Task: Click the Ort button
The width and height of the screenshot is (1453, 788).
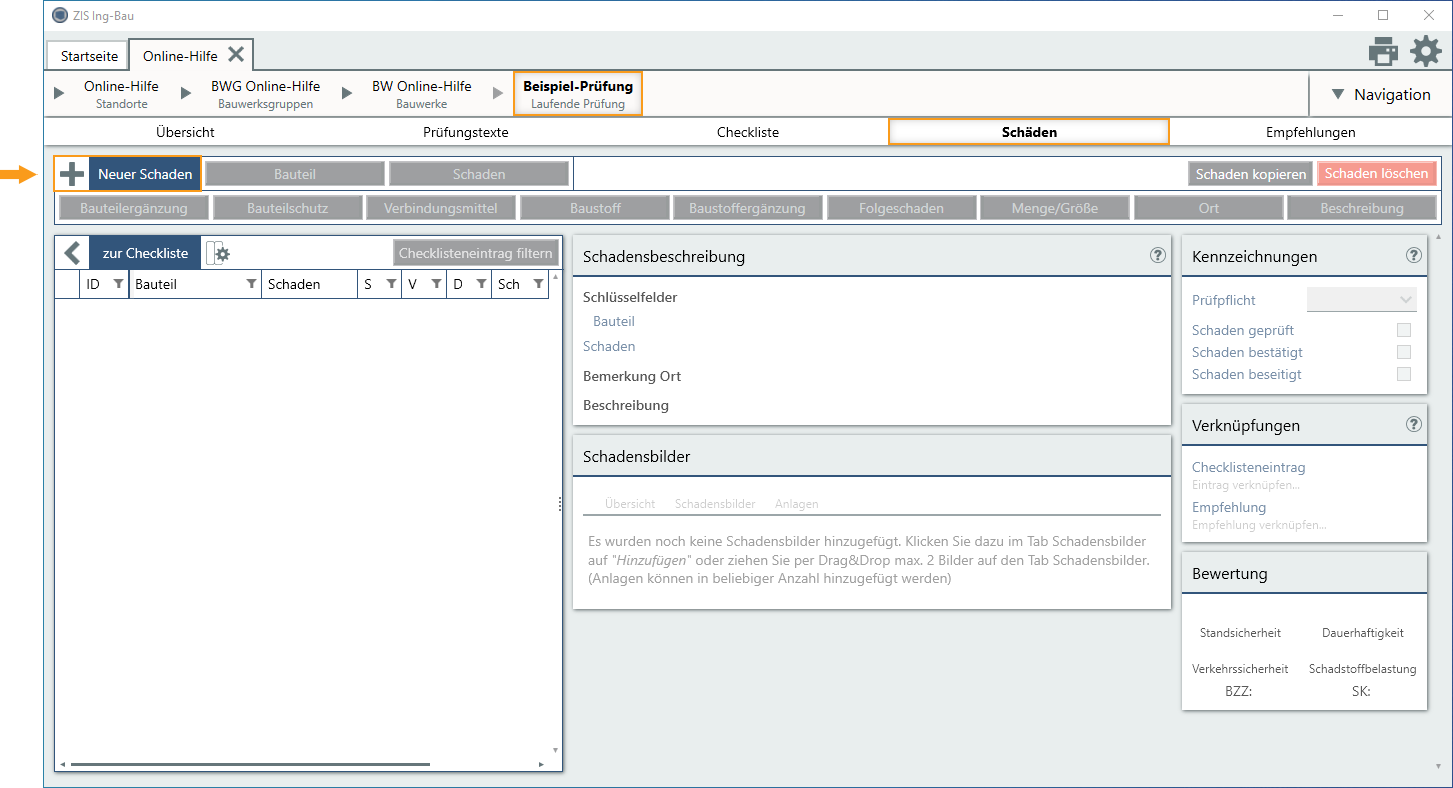Action: pyautogui.click(x=1208, y=208)
